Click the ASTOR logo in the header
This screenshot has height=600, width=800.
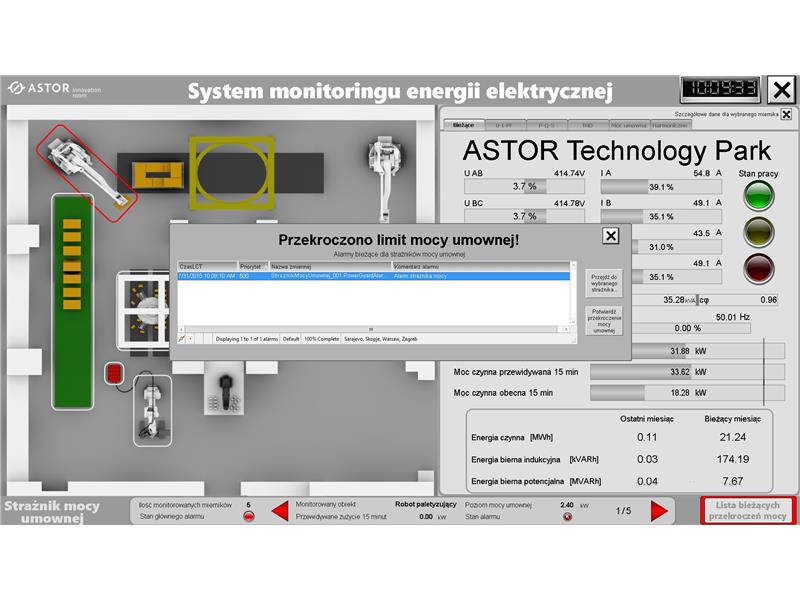coord(54,89)
